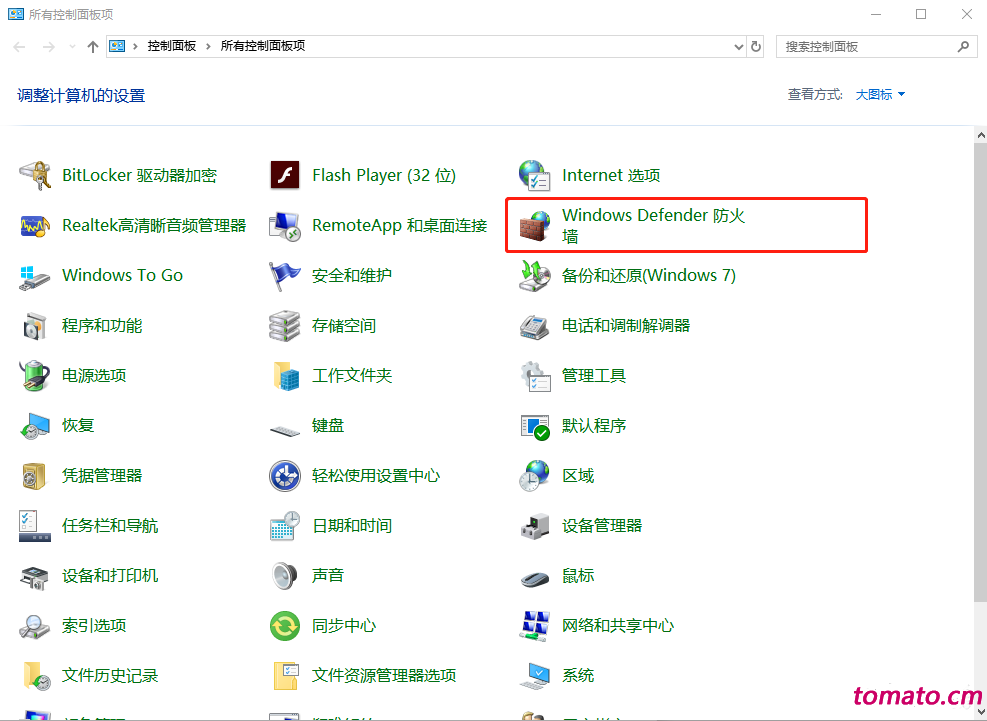Image resolution: width=987 pixels, height=721 pixels.
Task: Go to 控制面板 in the breadcrumb
Action: (172, 46)
